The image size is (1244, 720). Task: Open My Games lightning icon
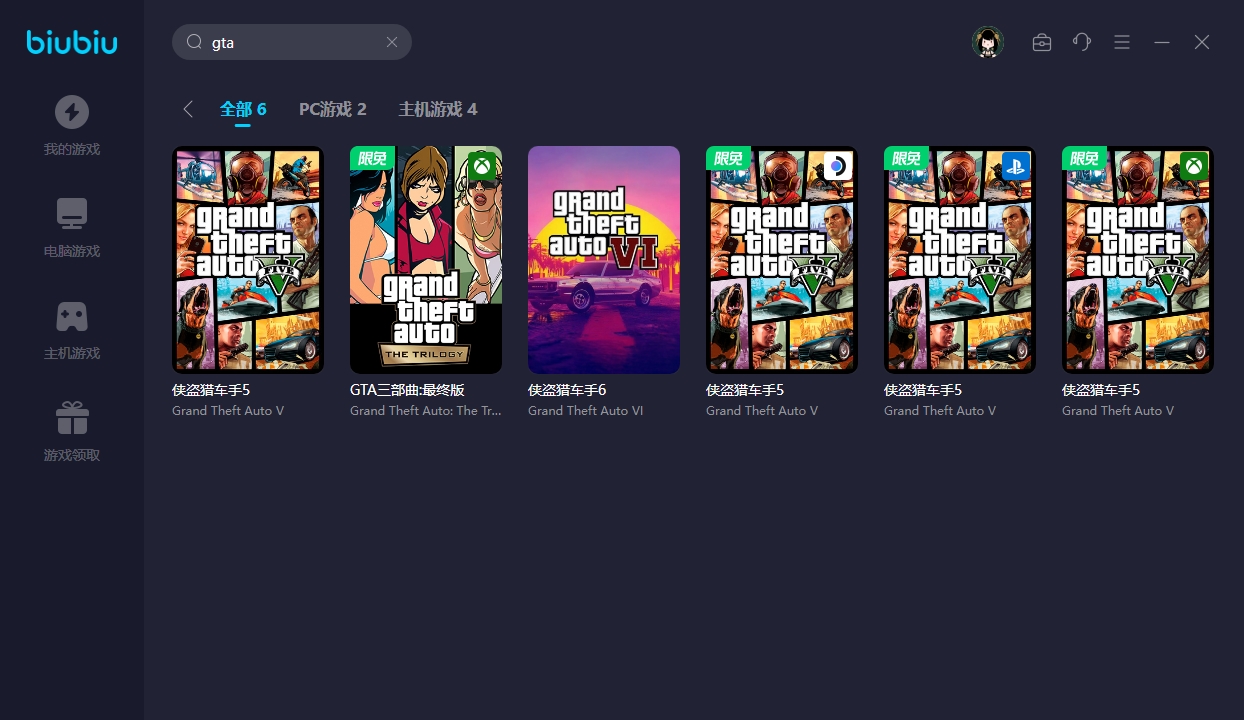click(72, 112)
